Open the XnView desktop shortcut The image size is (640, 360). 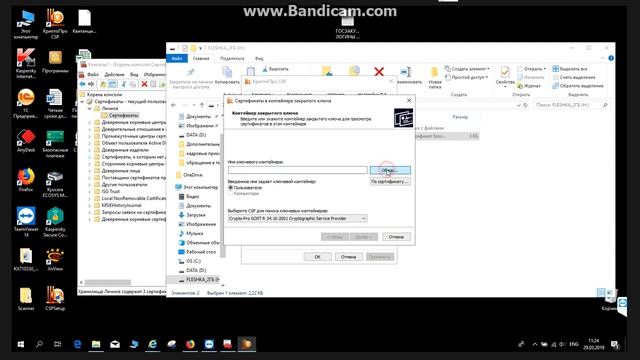55,260
